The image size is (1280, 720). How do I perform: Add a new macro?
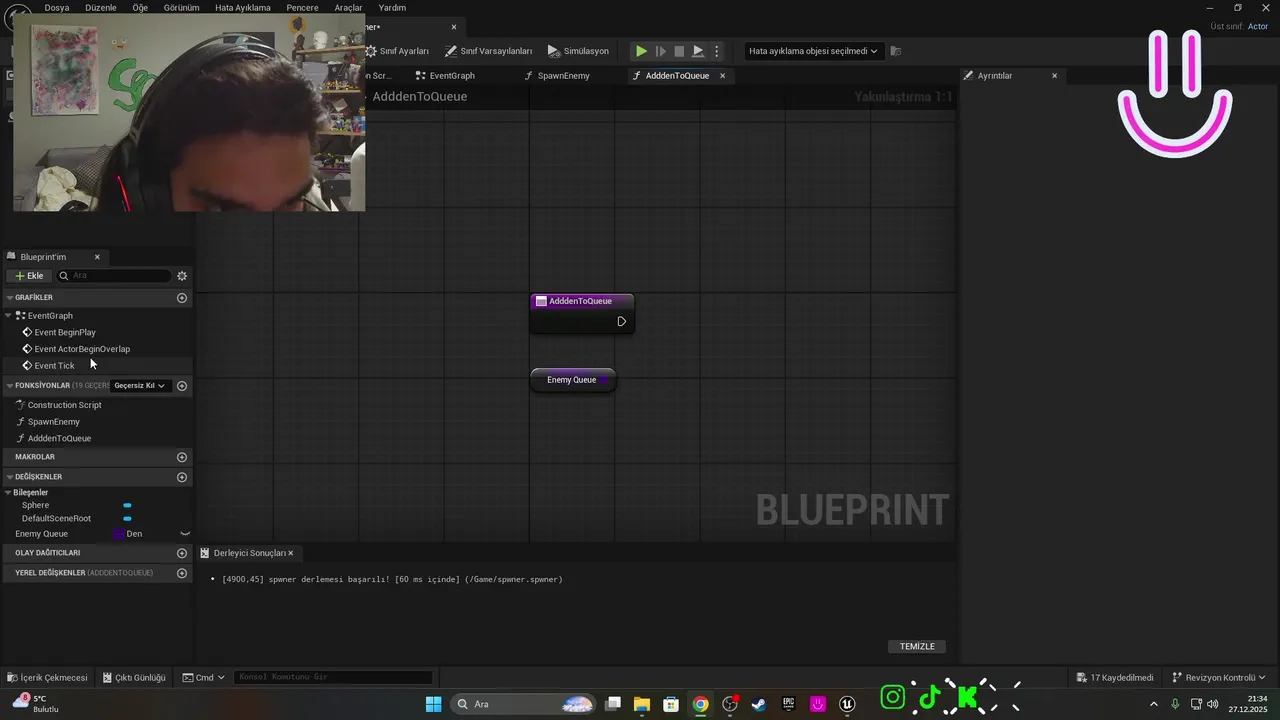tap(182, 457)
